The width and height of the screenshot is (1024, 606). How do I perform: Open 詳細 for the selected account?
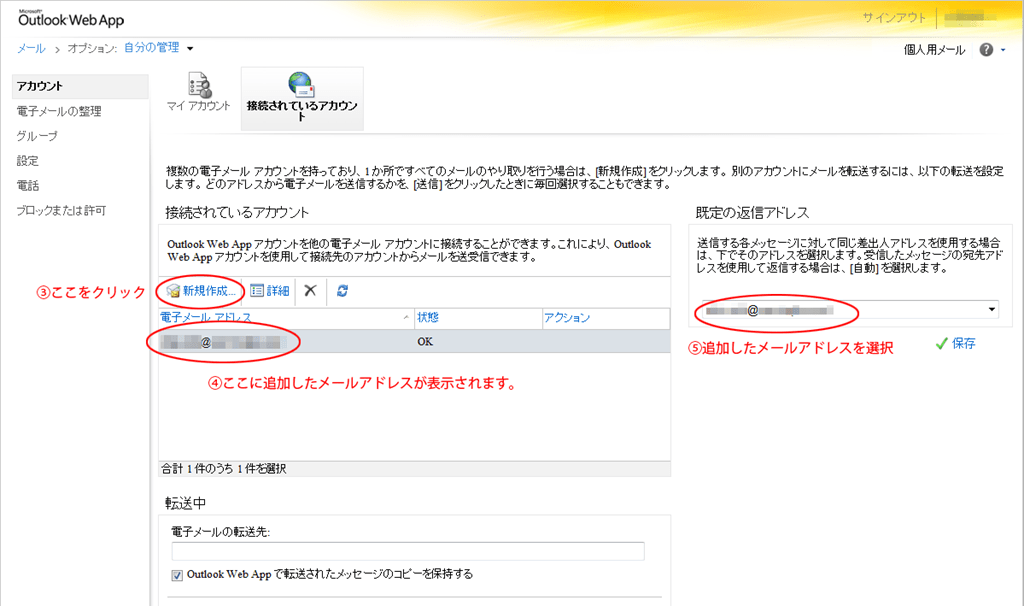pos(270,291)
